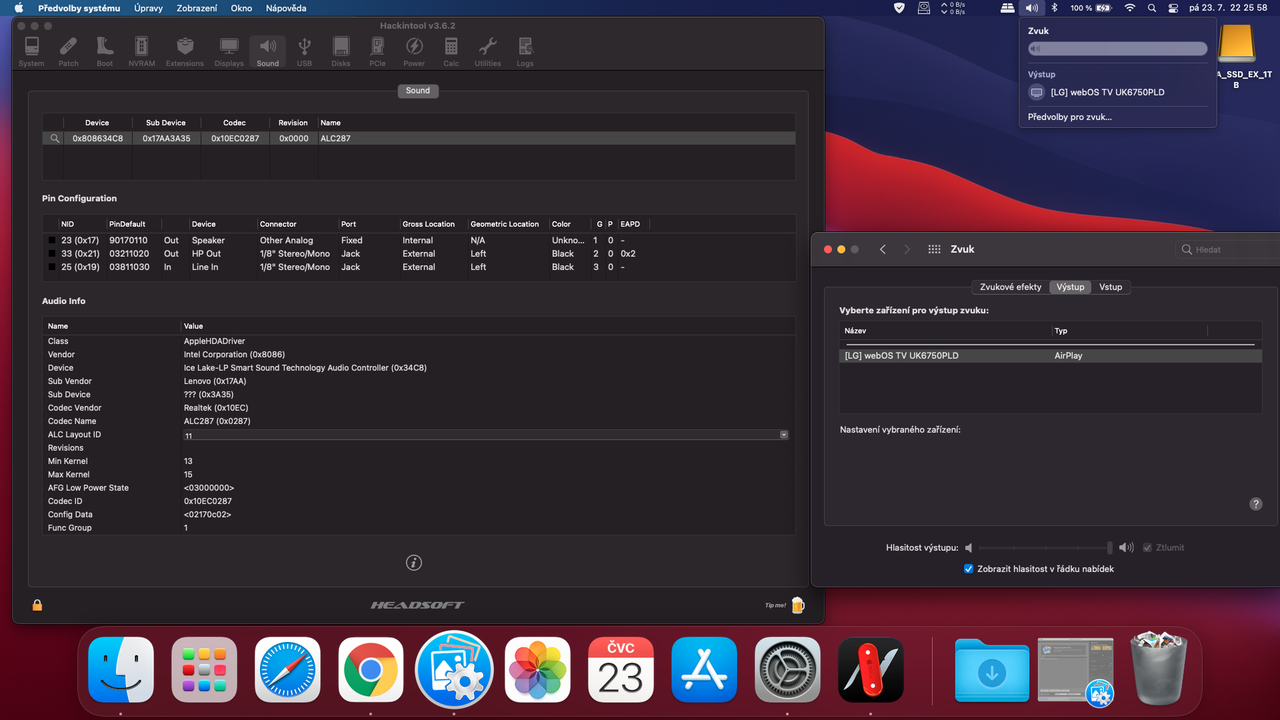Viewport: 1280px width, 720px height.
Task: Switch to the Vstup tab
Action: click(1111, 287)
